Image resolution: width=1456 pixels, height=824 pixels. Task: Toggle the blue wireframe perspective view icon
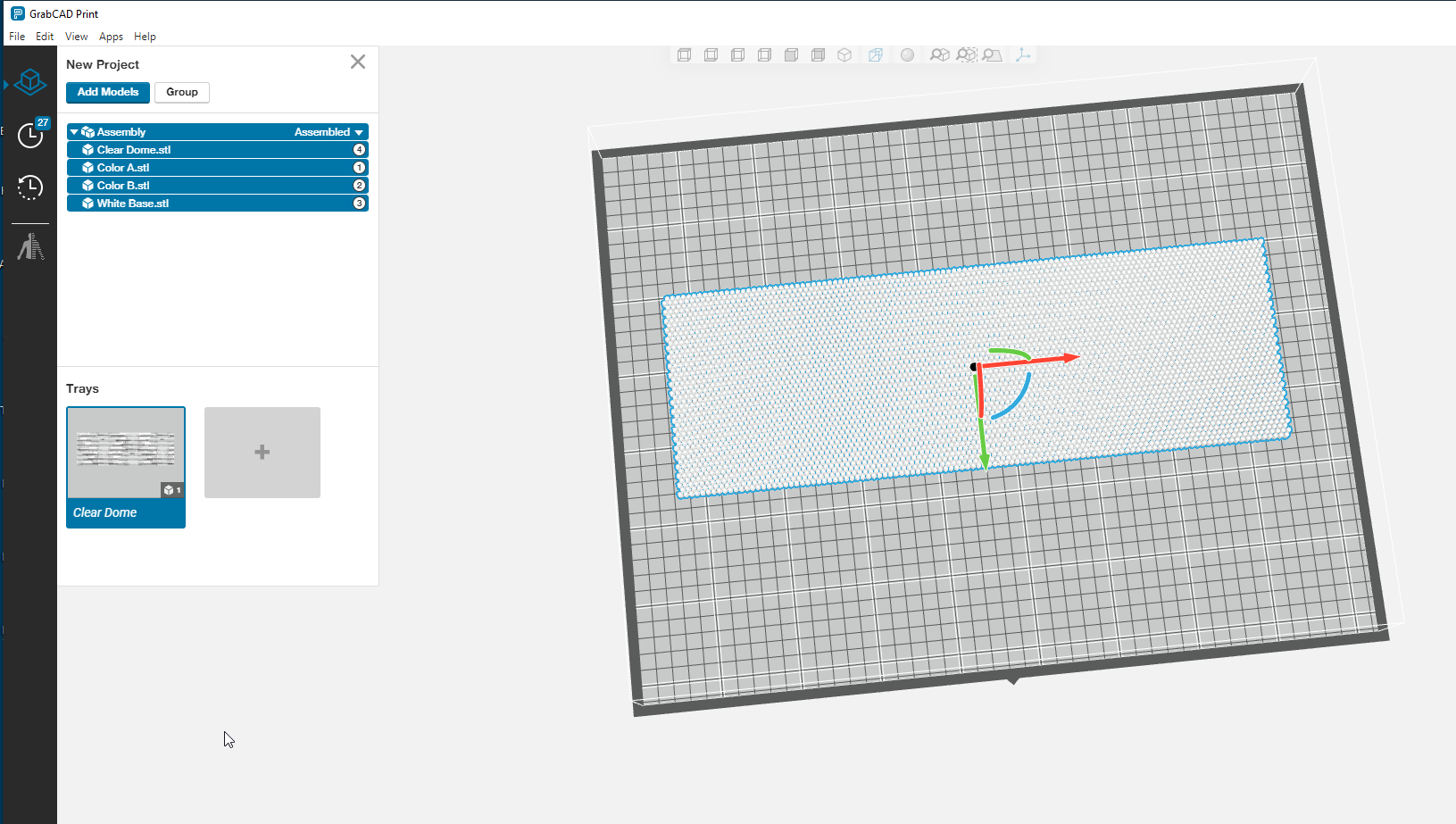pyautogui.click(x=876, y=55)
